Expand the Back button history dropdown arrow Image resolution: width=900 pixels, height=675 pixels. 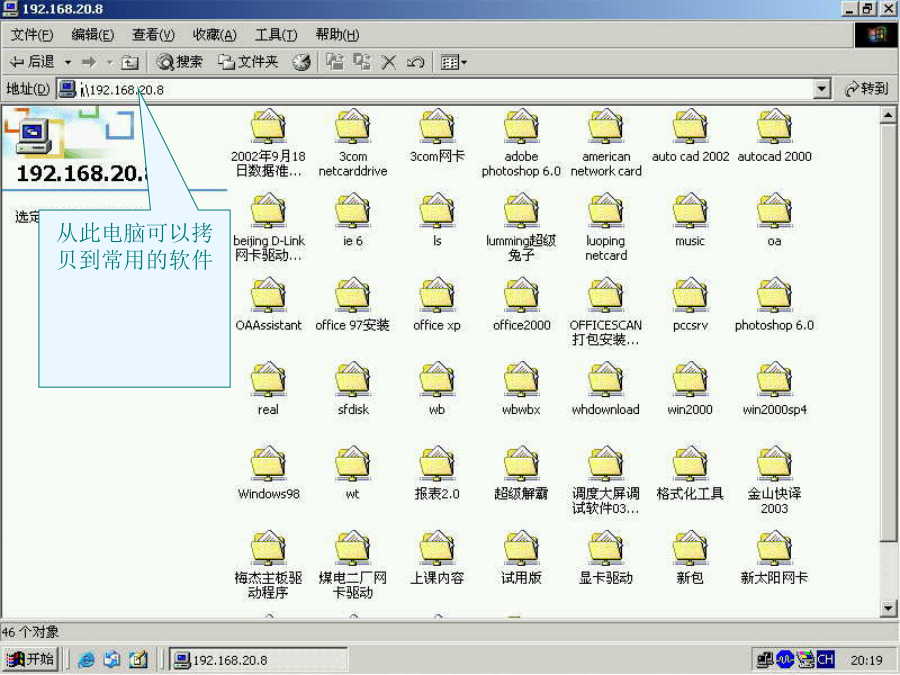(x=68, y=62)
